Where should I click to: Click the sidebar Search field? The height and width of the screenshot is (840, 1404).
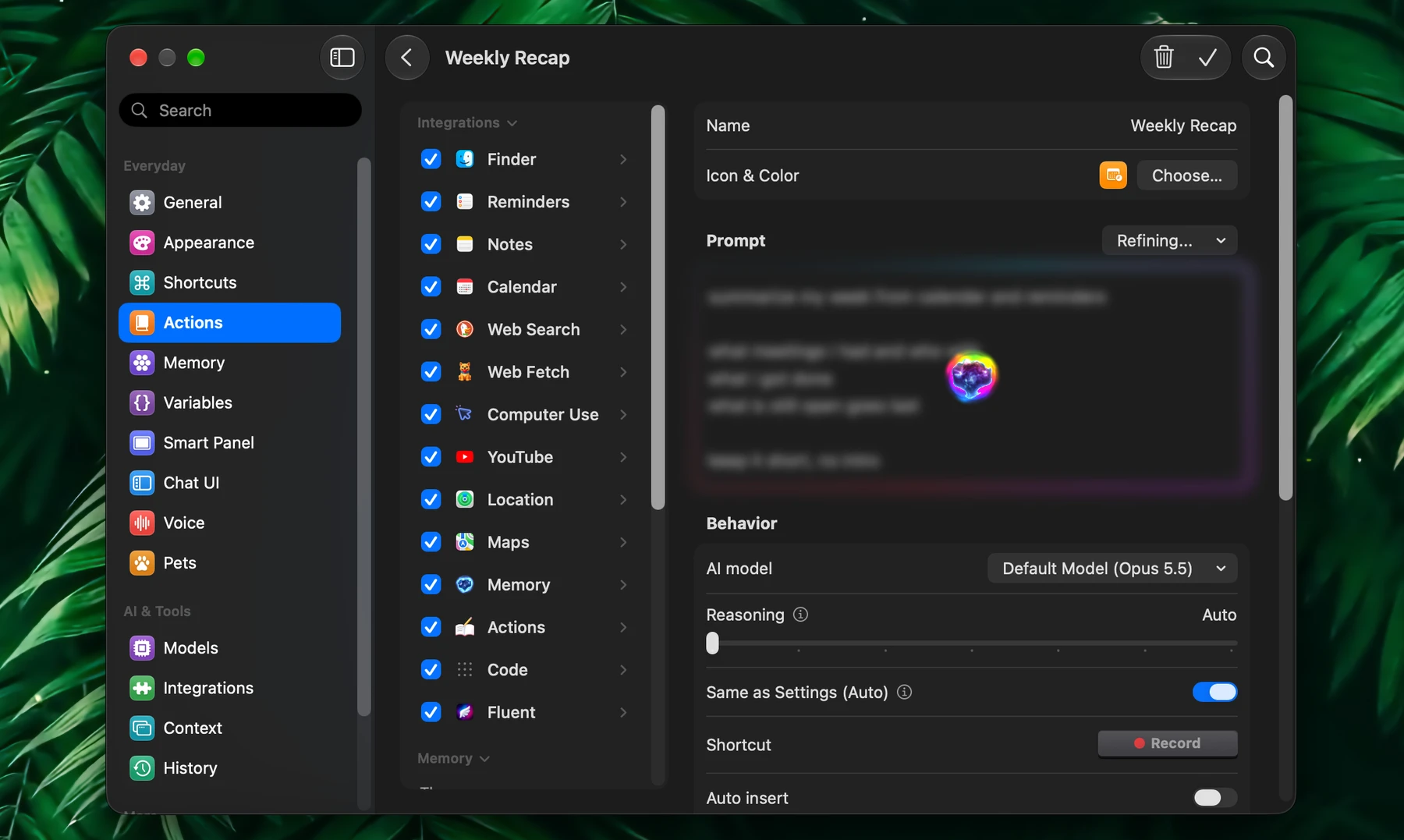(240, 110)
